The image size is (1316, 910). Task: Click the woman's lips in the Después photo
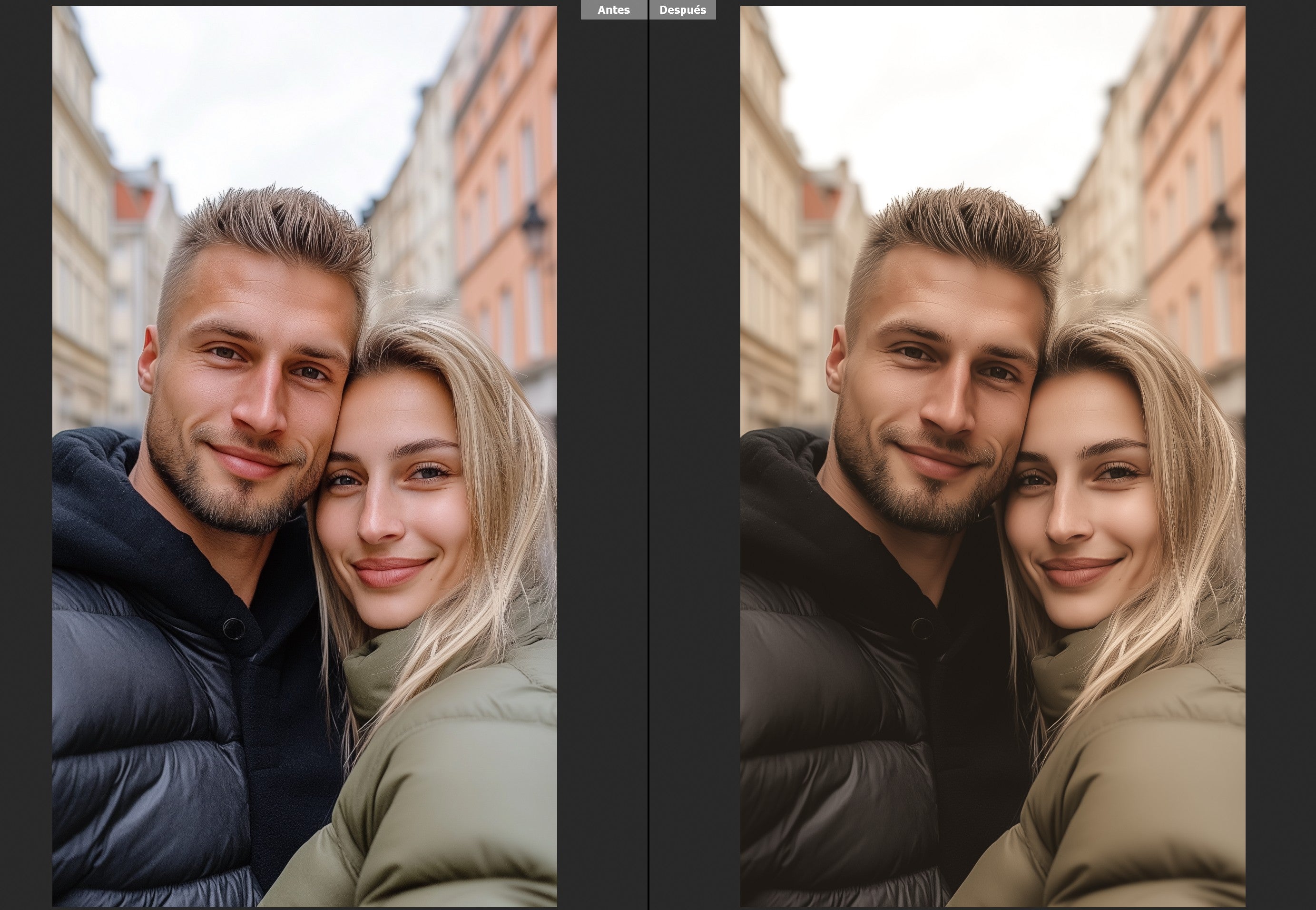coord(1077,571)
